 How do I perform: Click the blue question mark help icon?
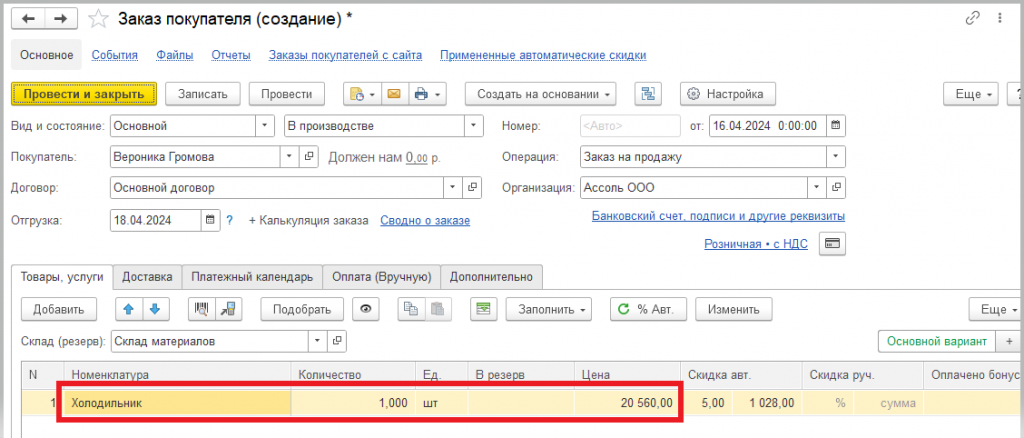[x=229, y=221]
